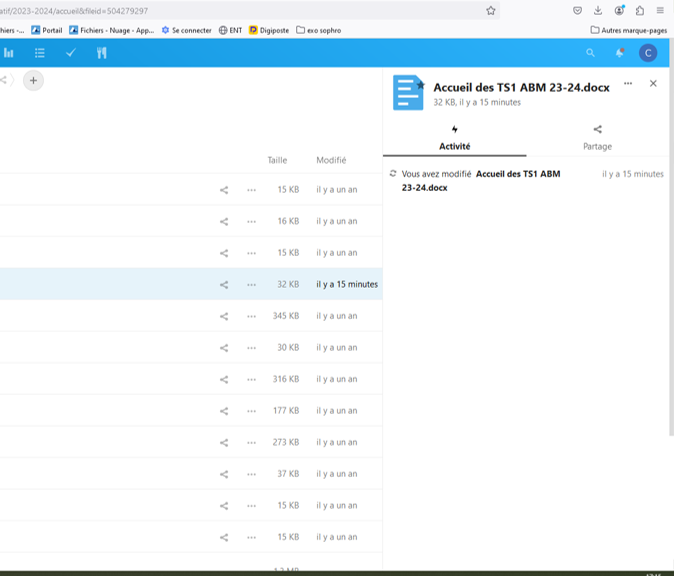Open the sidebar file actions three-dot menu
The width and height of the screenshot is (674, 576).
click(x=628, y=84)
